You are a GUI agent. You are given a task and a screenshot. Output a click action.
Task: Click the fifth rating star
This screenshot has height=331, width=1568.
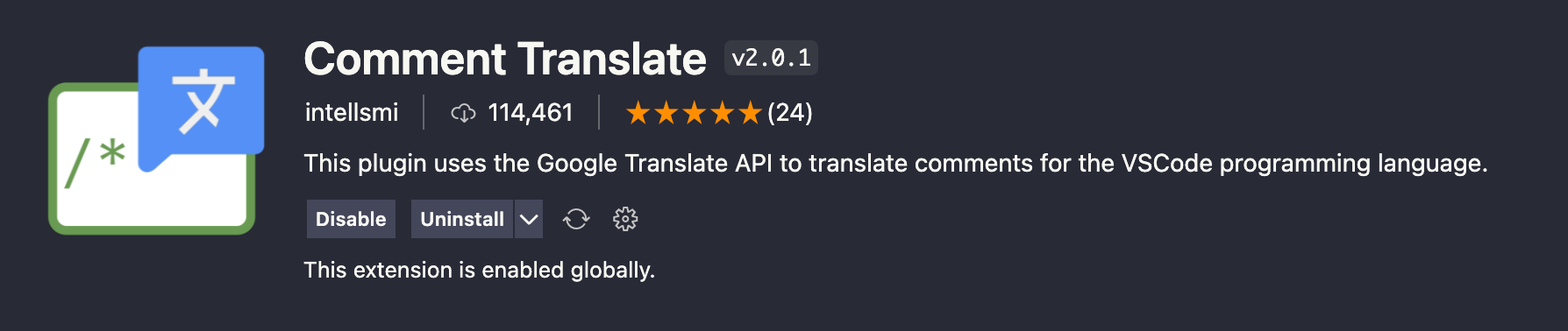[750, 113]
